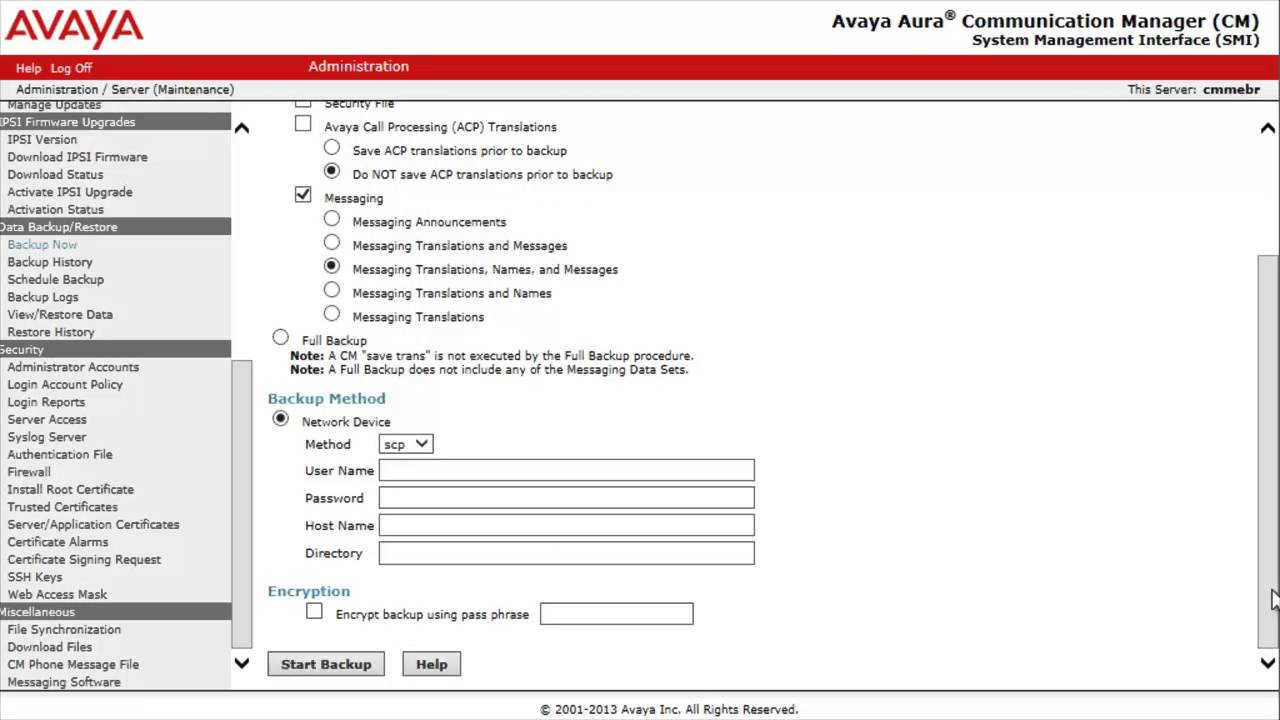Open Certificate Alarms page
Viewport: 1280px width, 720px height.
click(58, 542)
